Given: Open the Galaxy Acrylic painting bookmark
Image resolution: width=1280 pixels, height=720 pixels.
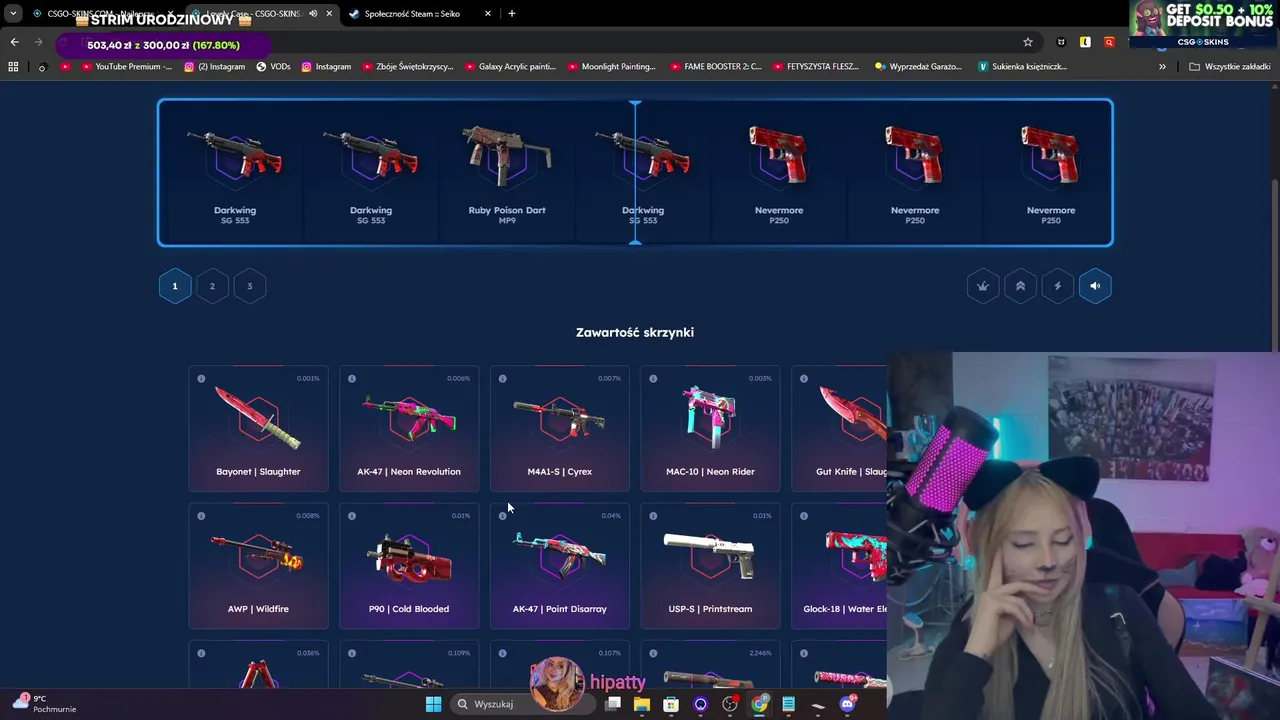Looking at the screenshot, I should click(510, 67).
